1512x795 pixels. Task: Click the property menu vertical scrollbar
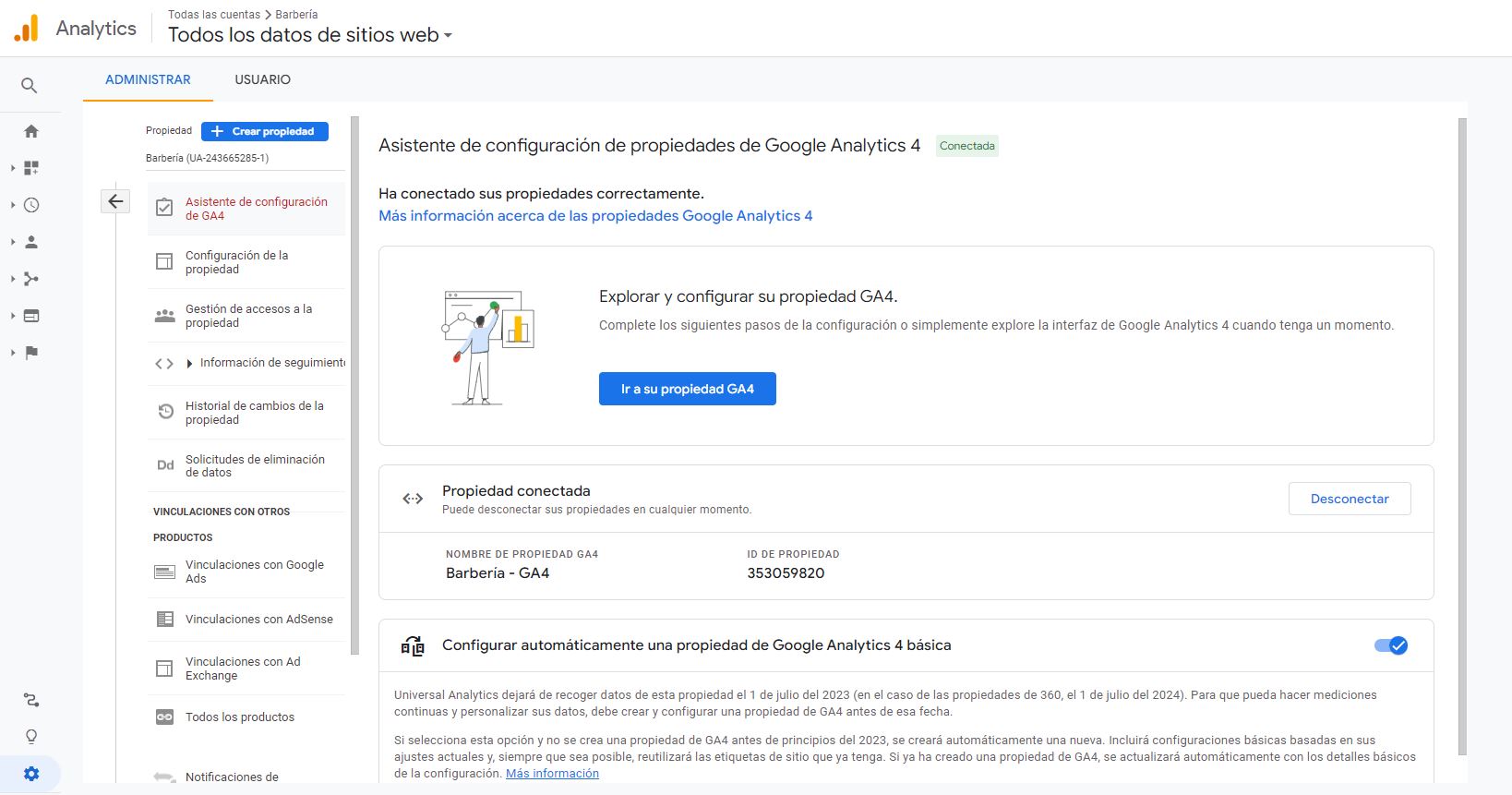tap(354, 388)
